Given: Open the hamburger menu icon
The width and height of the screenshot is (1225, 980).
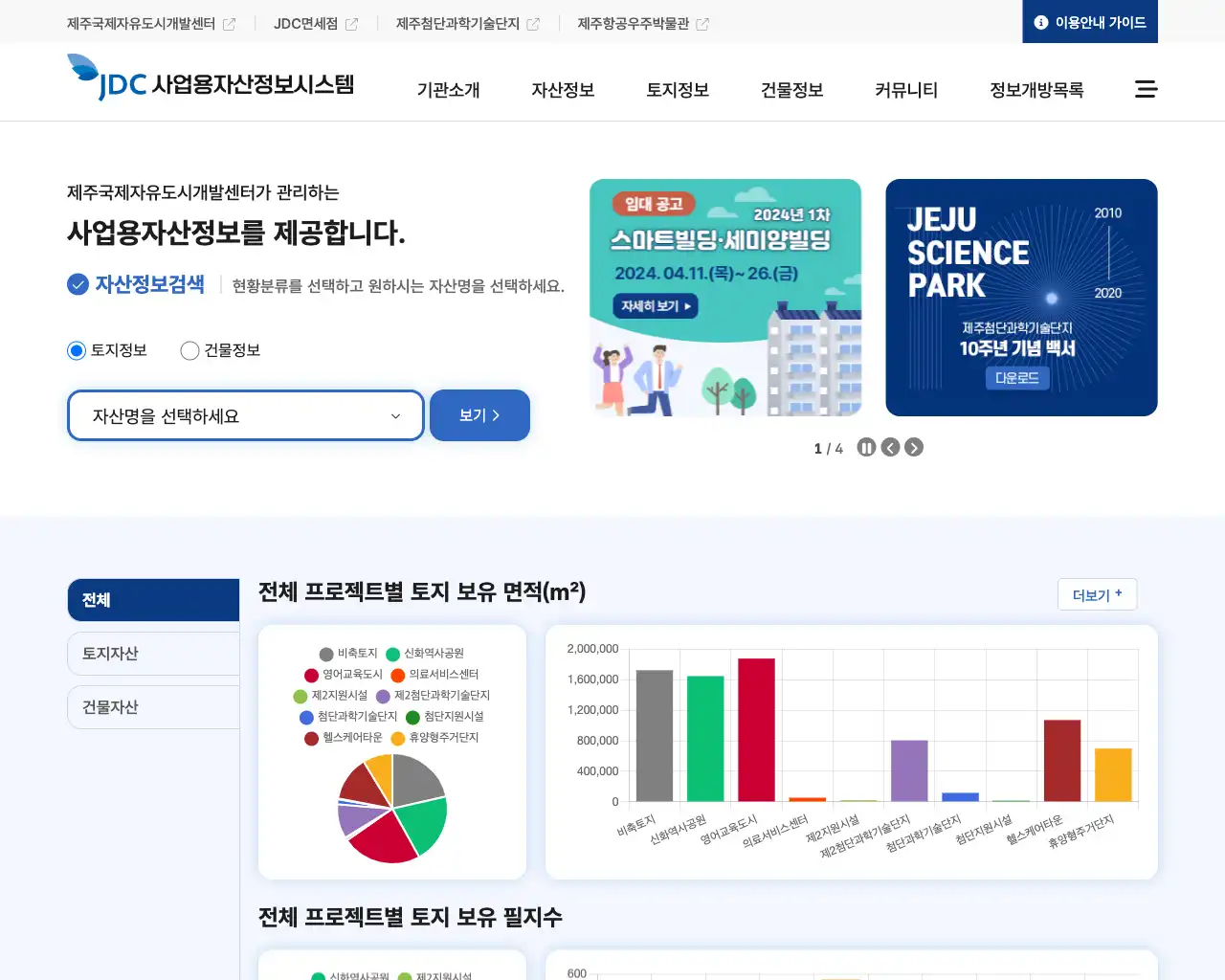Looking at the screenshot, I should click(x=1146, y=89).
